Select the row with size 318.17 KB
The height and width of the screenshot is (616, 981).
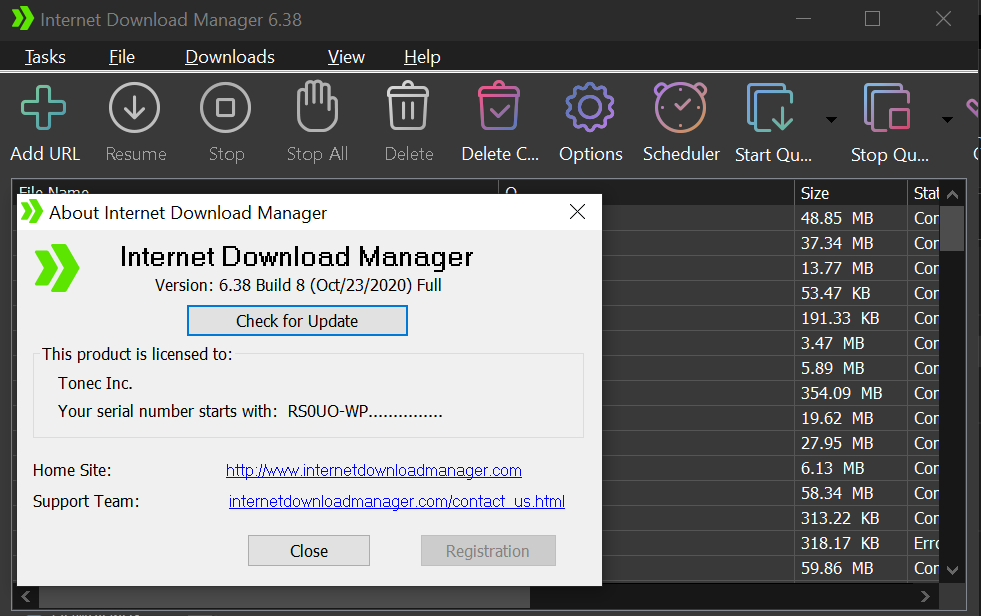[770, 543]
